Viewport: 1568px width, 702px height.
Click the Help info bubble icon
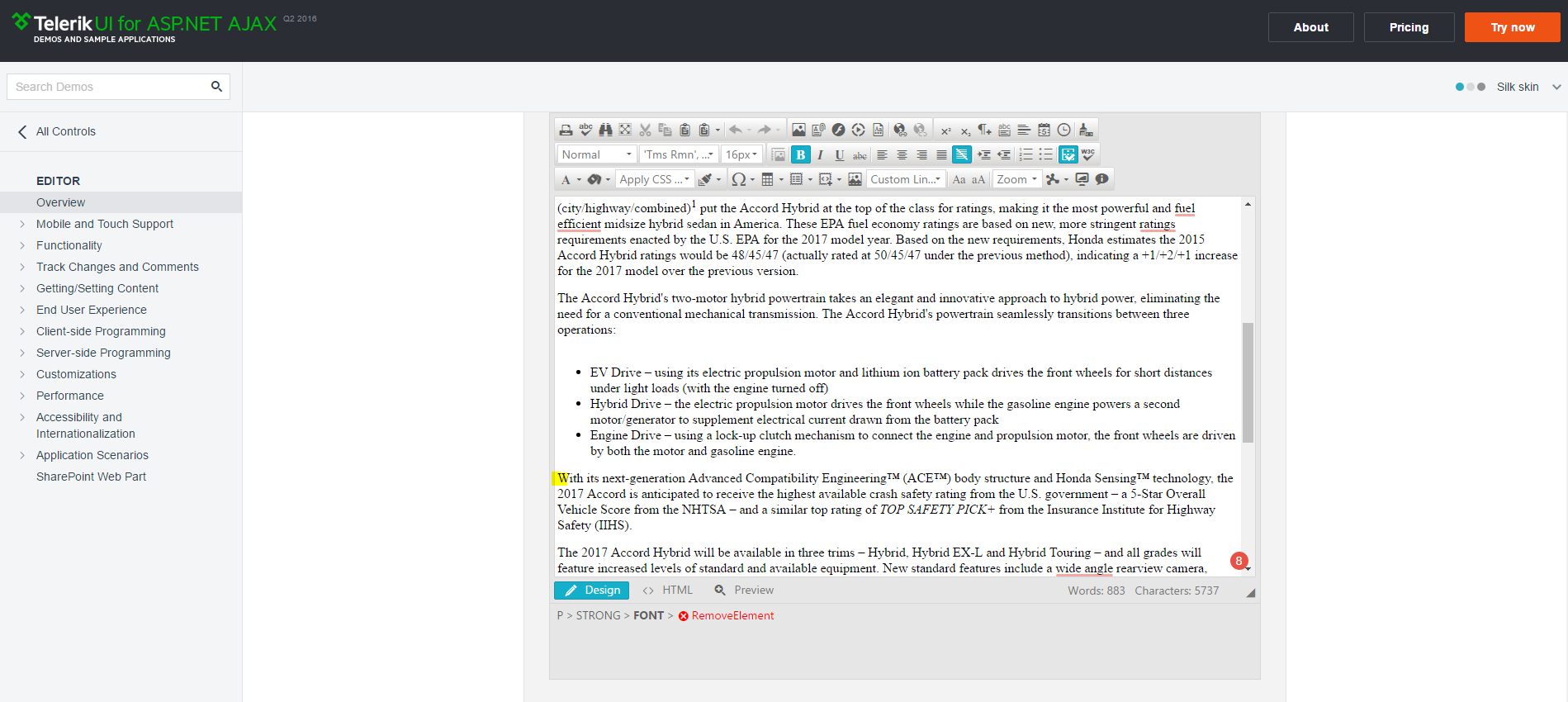(1101, 179)
